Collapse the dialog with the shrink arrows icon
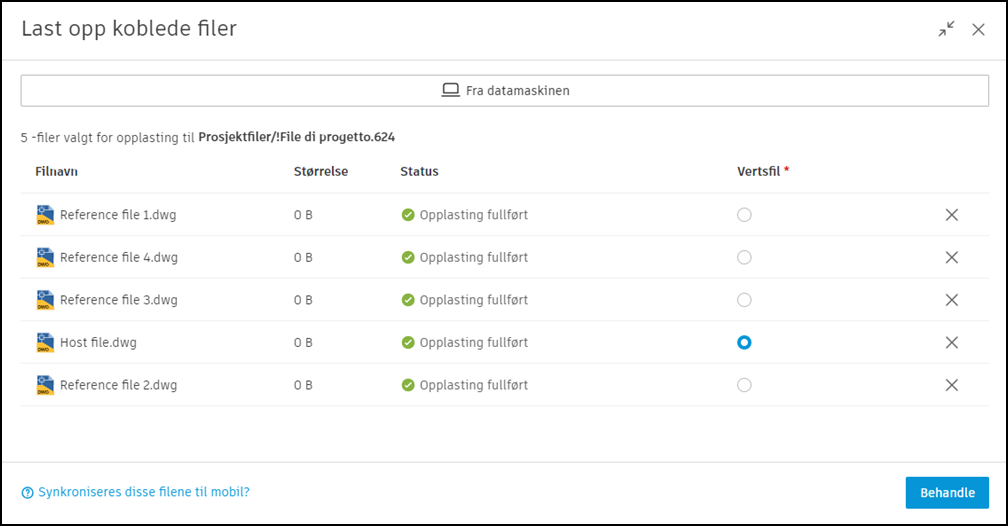This screenshot has height=526, width=1008. 946,29
